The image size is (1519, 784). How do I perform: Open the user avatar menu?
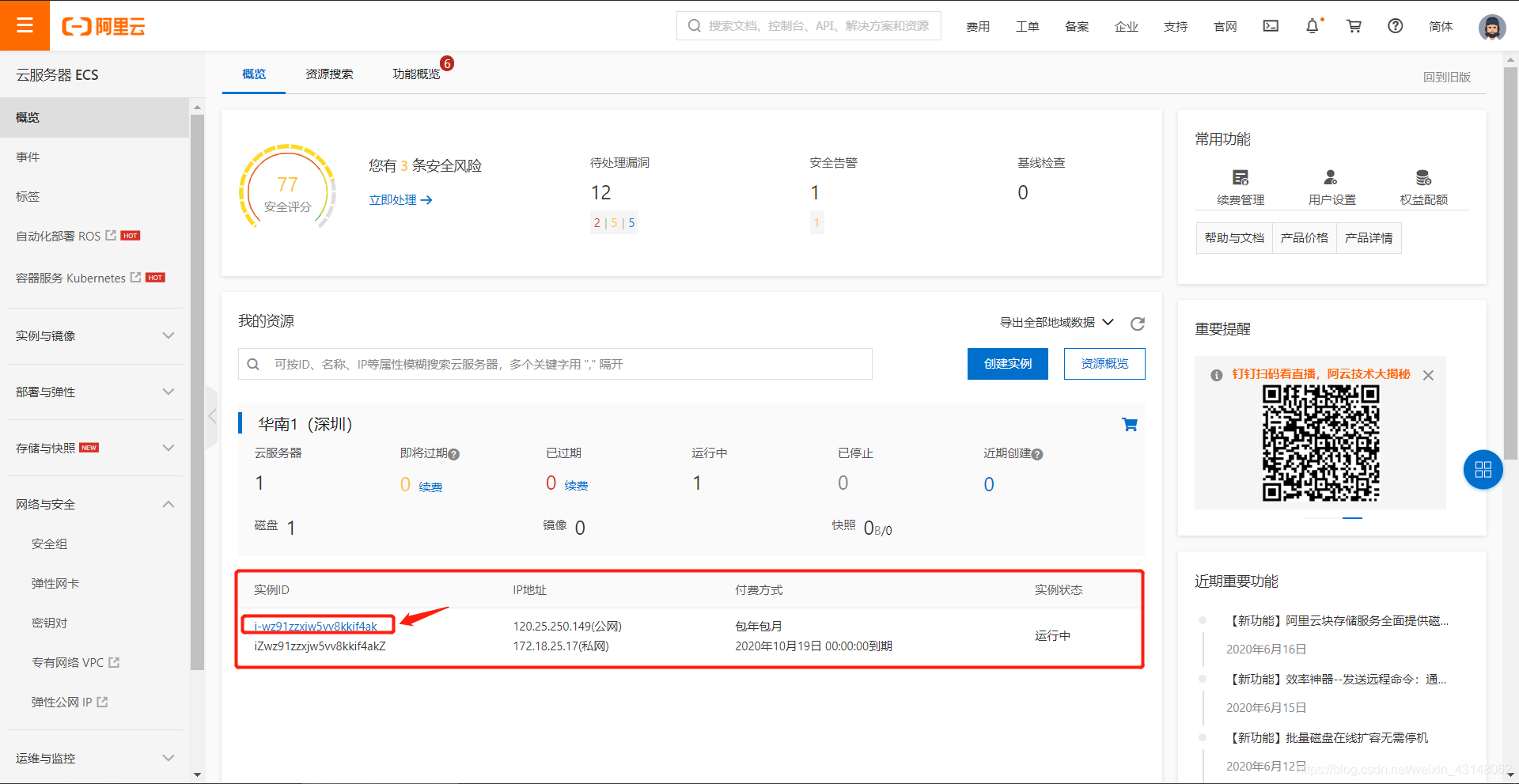(x=1492, y=27)
